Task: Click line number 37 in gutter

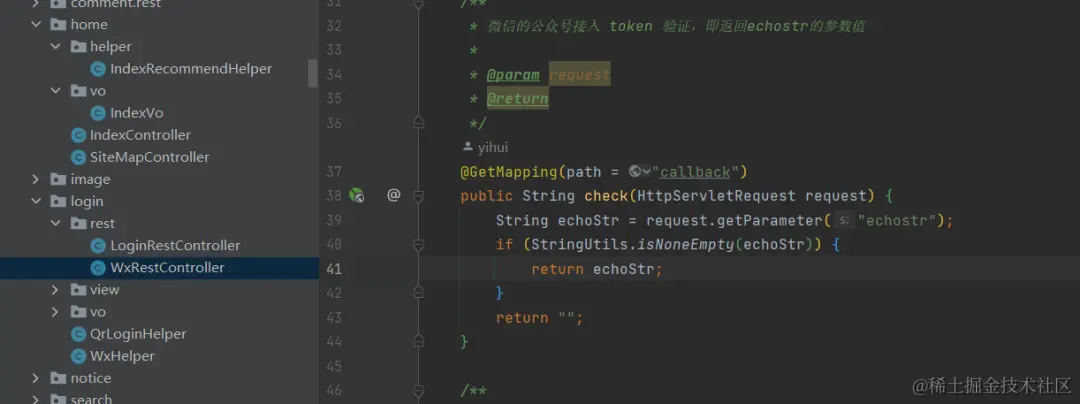Action: click(334, 171)
